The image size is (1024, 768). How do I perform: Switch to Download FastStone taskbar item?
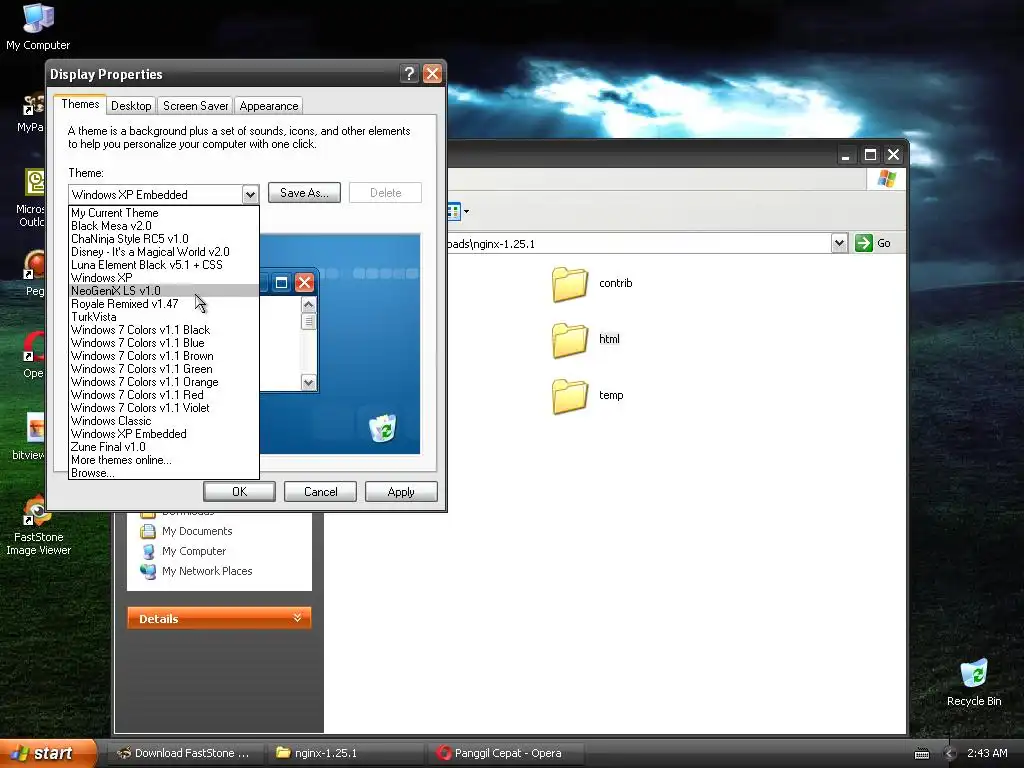click(184, 753)
